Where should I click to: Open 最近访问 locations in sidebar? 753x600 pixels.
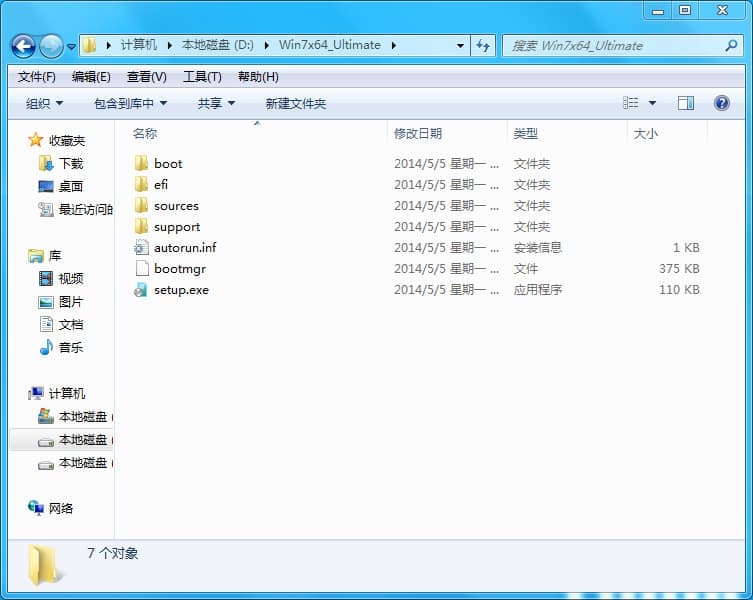[x=75, y=209]
